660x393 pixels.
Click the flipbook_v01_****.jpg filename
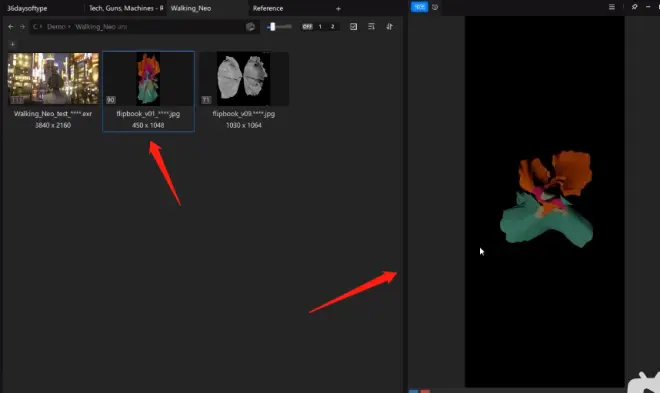click(x=148, y=114)
